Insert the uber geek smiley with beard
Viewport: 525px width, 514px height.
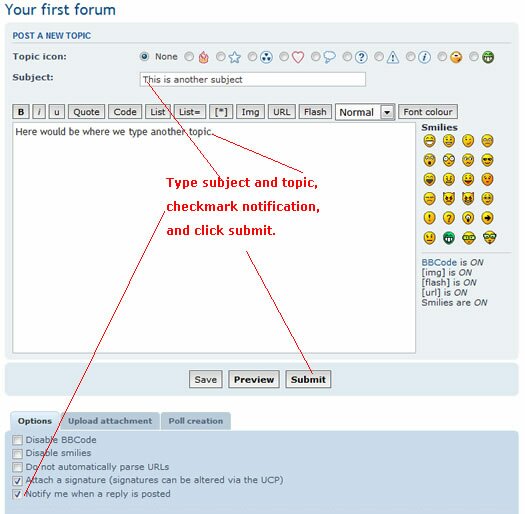[x=489, y=238]
